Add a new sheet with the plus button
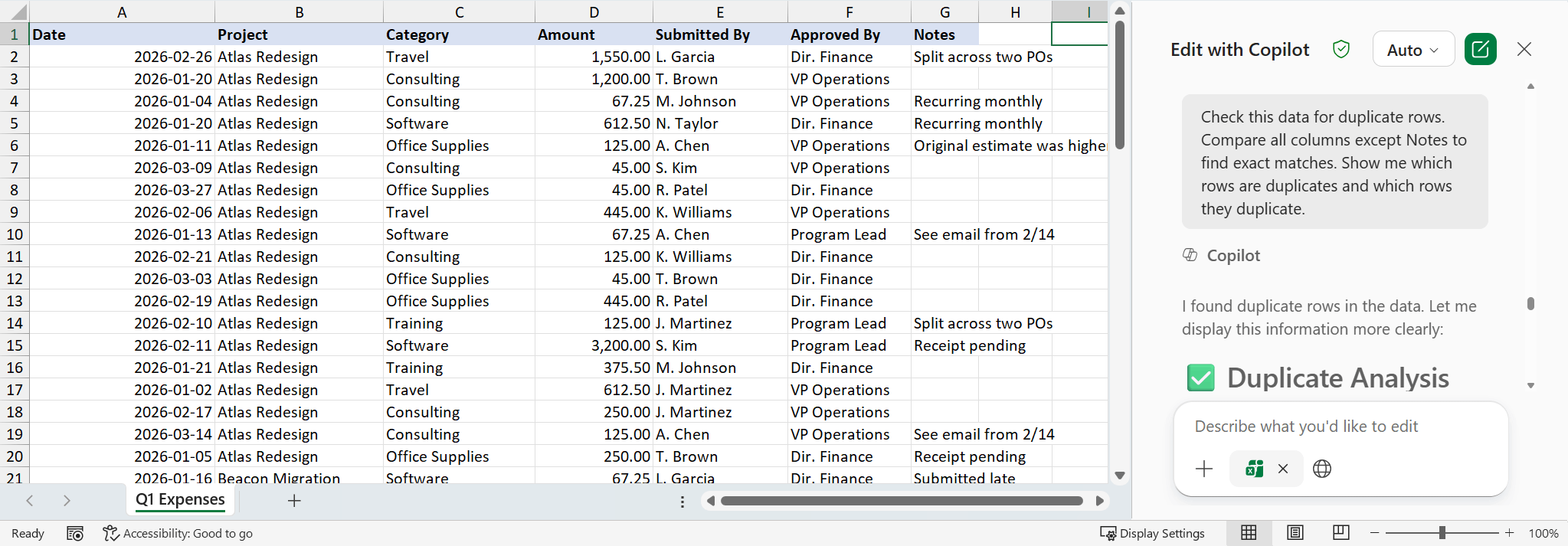The width and height of the screenshot is (1568, 546). (x=294, y=501)
